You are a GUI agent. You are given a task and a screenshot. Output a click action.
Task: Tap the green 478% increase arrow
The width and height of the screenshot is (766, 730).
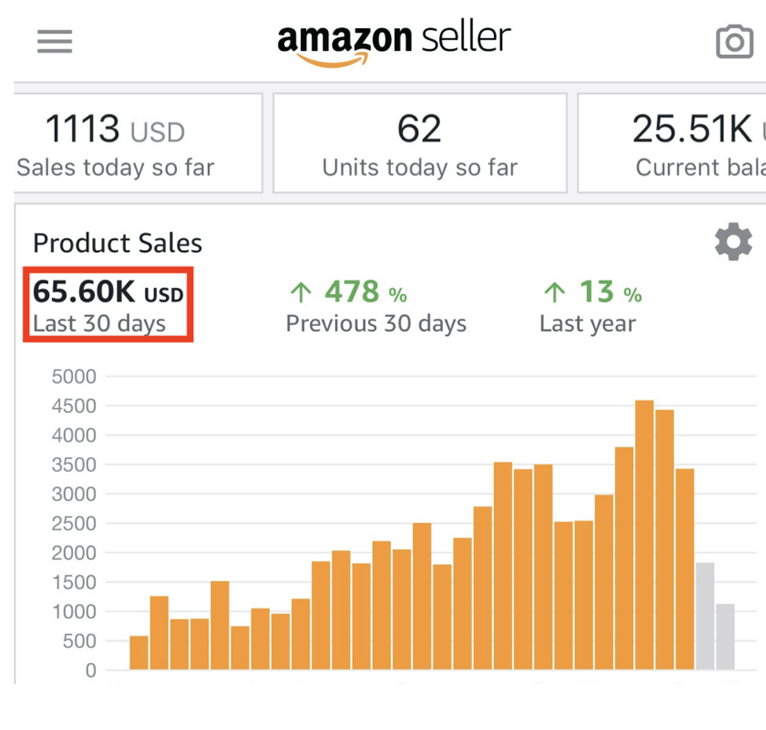pos(300,292)
